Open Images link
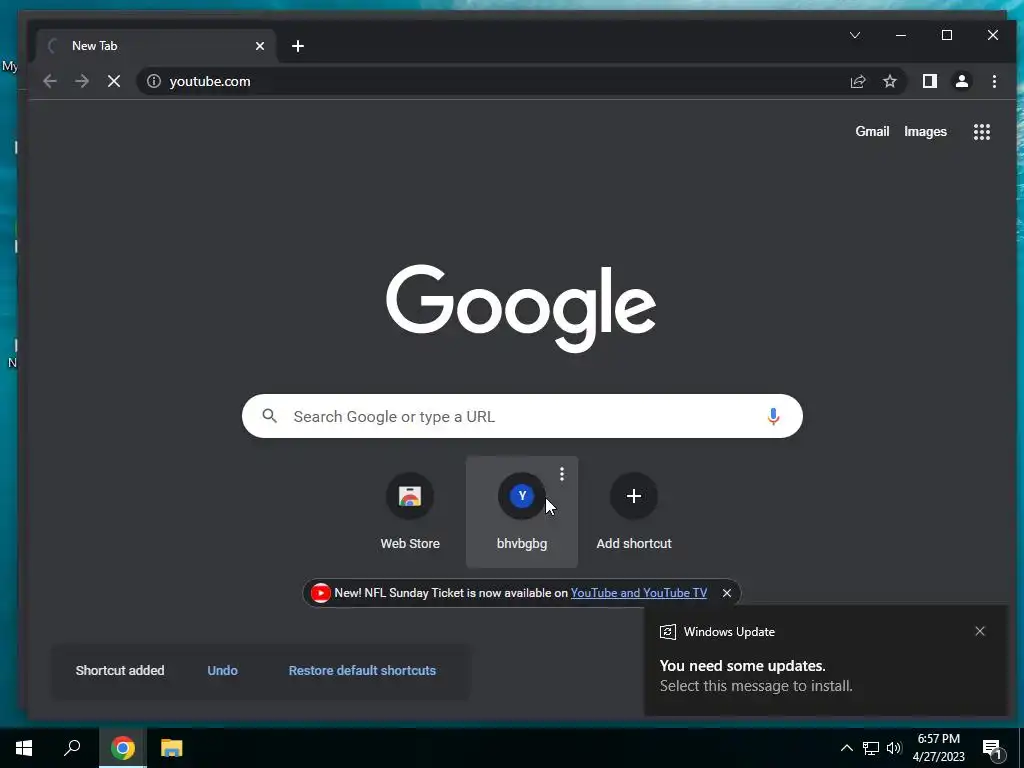1024x768 pixels. [x=925, y=131]
